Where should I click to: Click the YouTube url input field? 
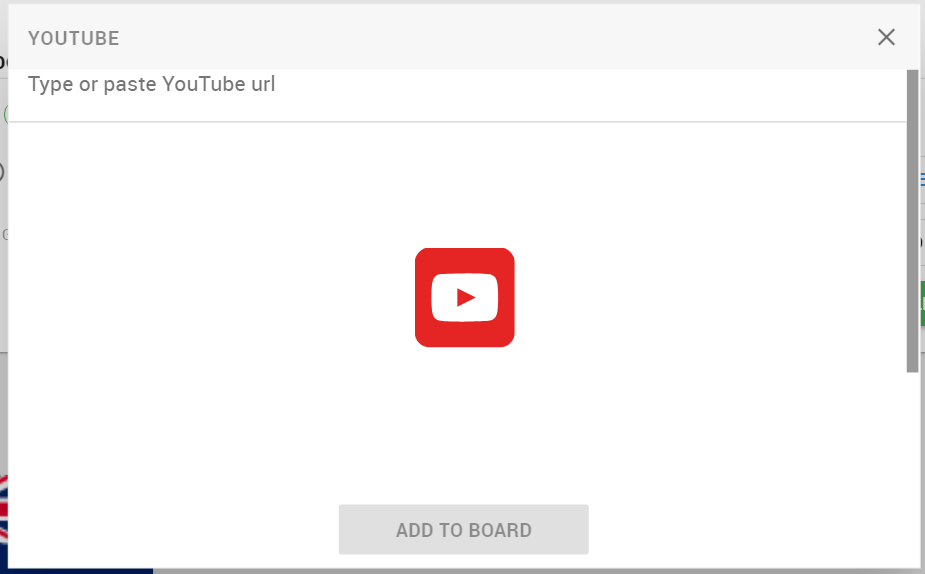pyautogui.click(x=457, y=96)
